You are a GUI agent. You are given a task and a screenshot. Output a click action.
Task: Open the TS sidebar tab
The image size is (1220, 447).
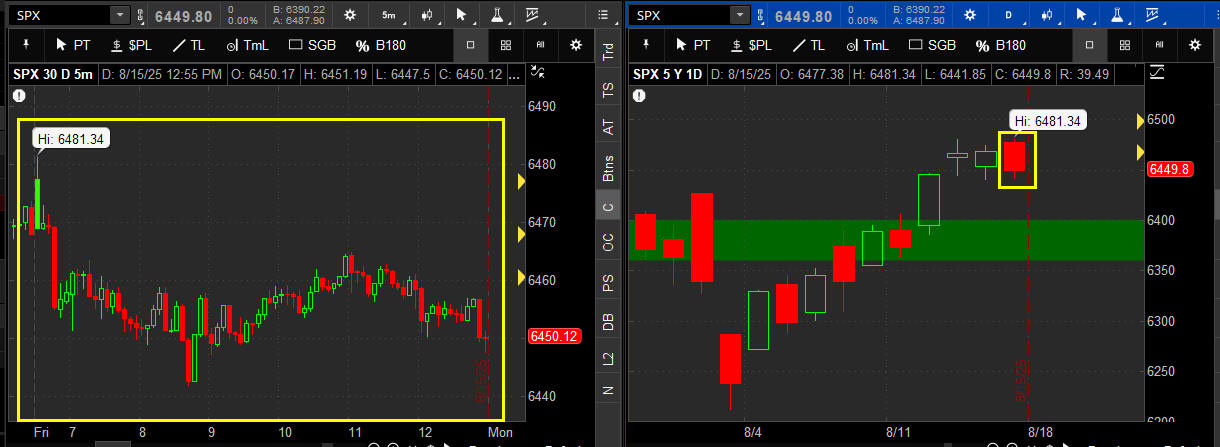607,89
